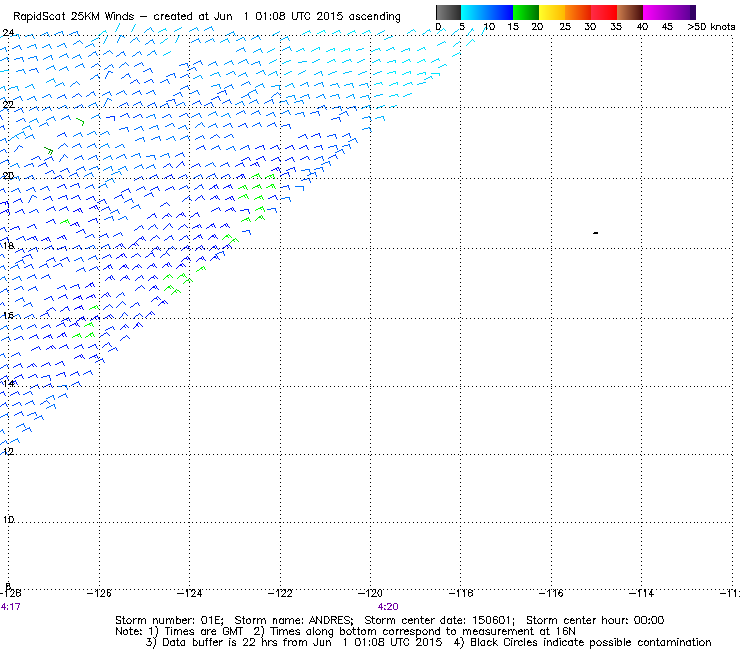Click the magenta 40-45 knots color segment

pos(656,12)
